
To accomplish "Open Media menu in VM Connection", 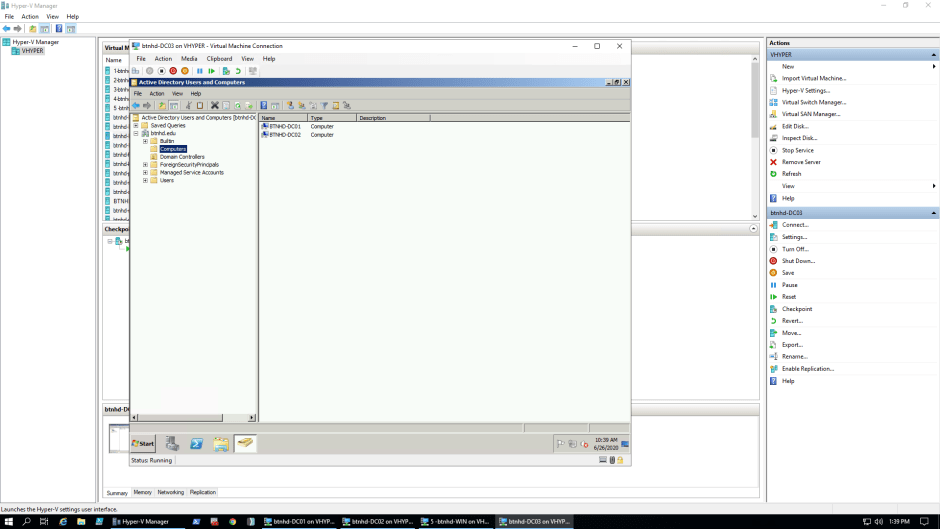I will pyautogui.click(x=189, y=59).
